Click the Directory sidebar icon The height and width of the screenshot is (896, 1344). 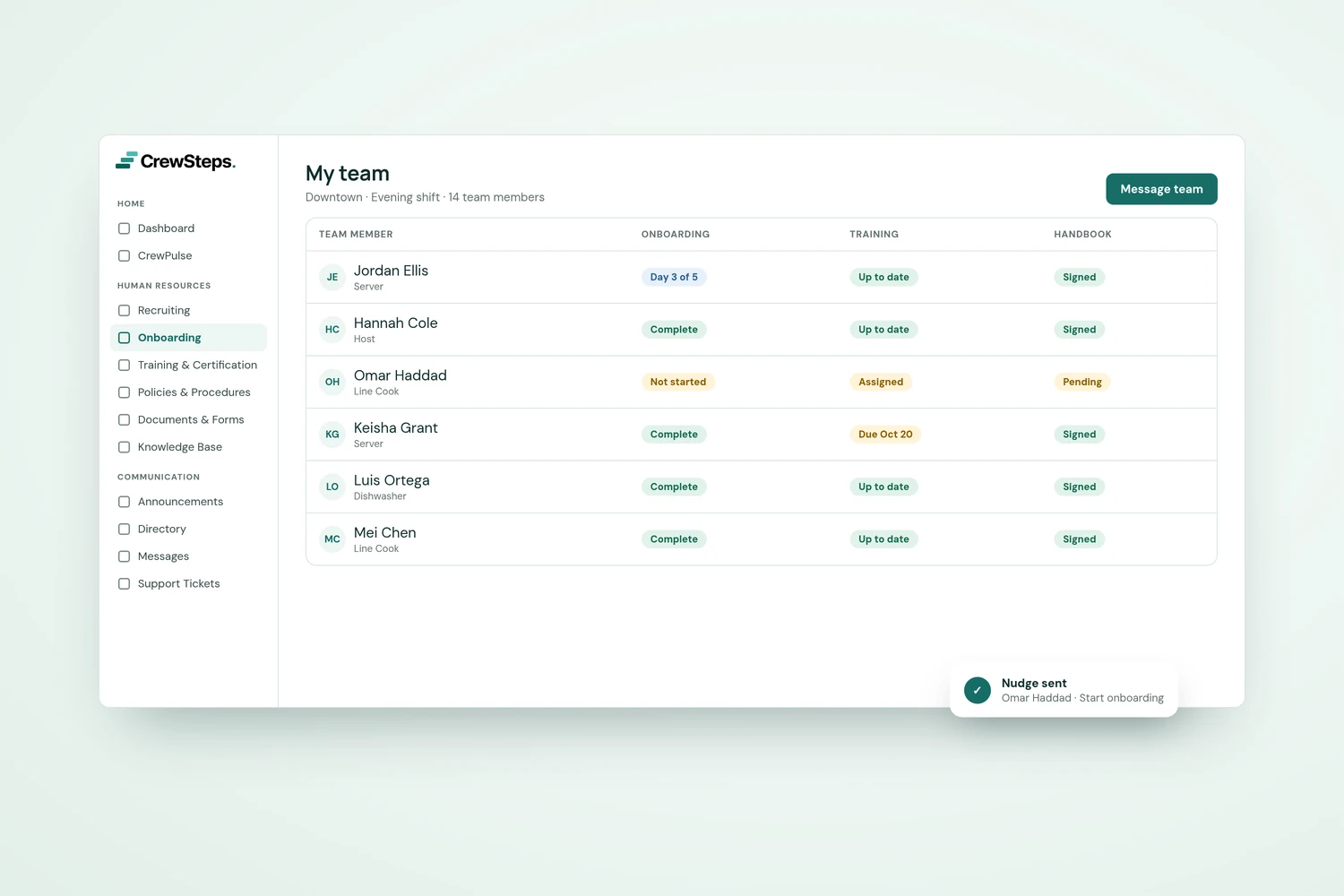[x=125, y=530]
